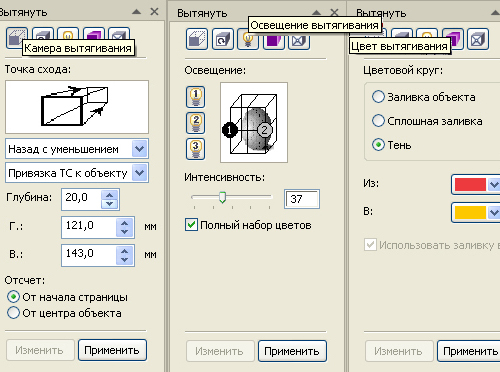Click Применить button in middle lighting panel
The height and width of the screenshot is (372, 500).
292,351
